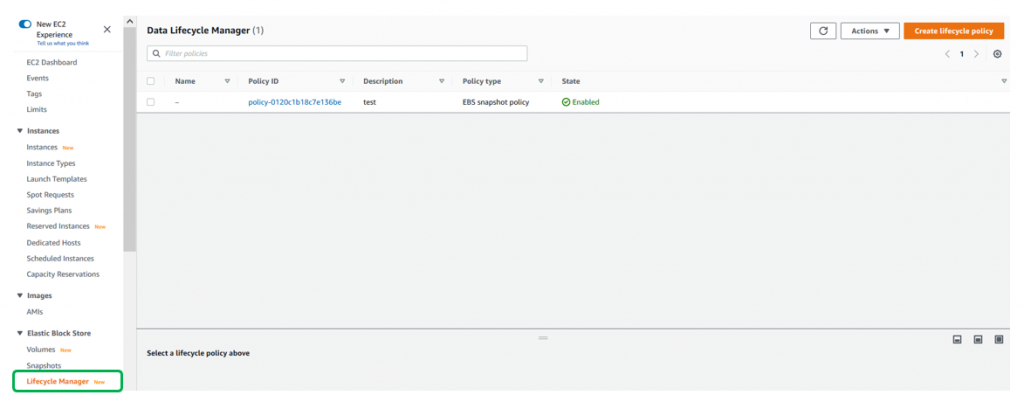This screenshot has height=402, width=1024.
Task: Open Capacity Reservations in sidebar
Action: point(63,274)
